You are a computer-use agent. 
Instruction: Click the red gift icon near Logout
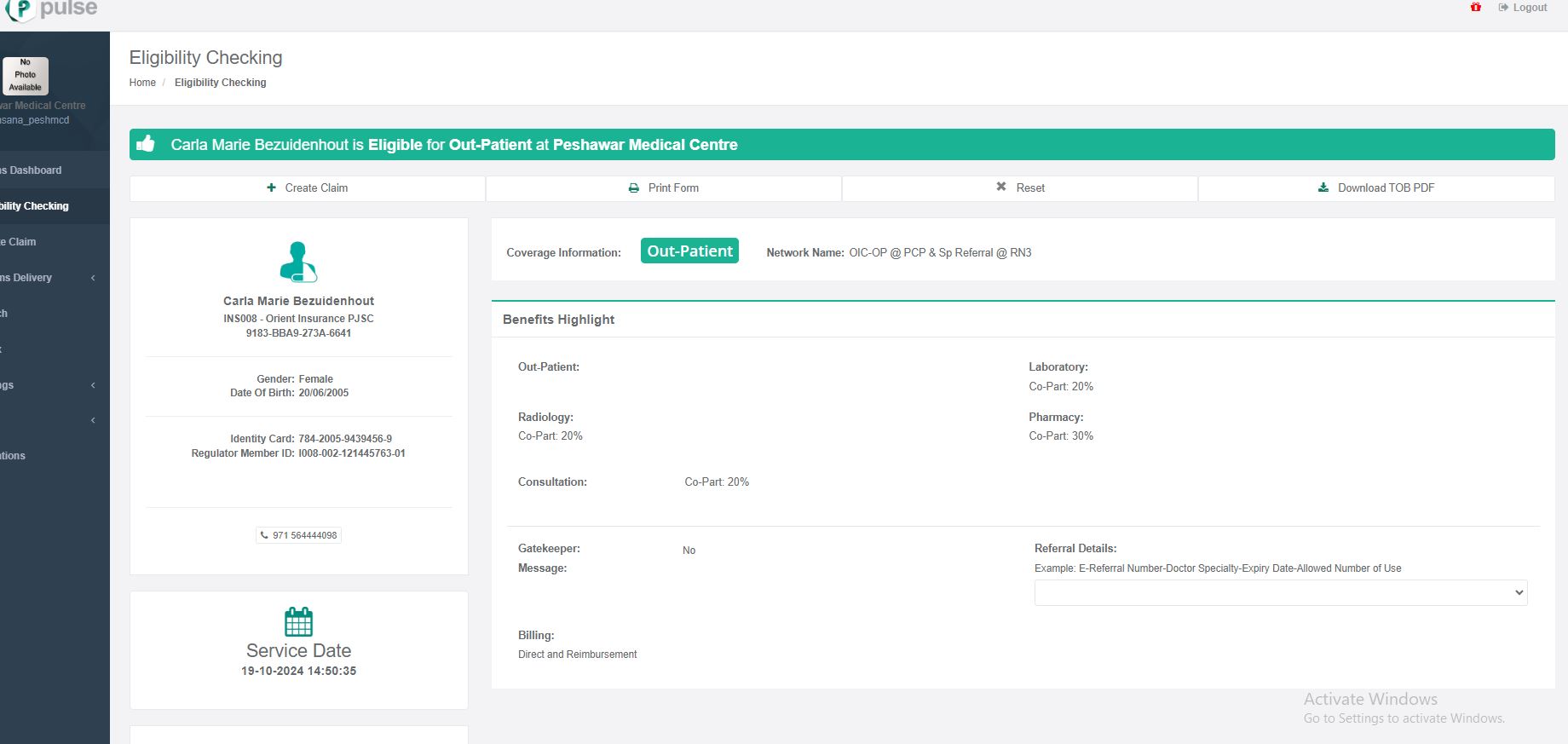[1476, 8]
